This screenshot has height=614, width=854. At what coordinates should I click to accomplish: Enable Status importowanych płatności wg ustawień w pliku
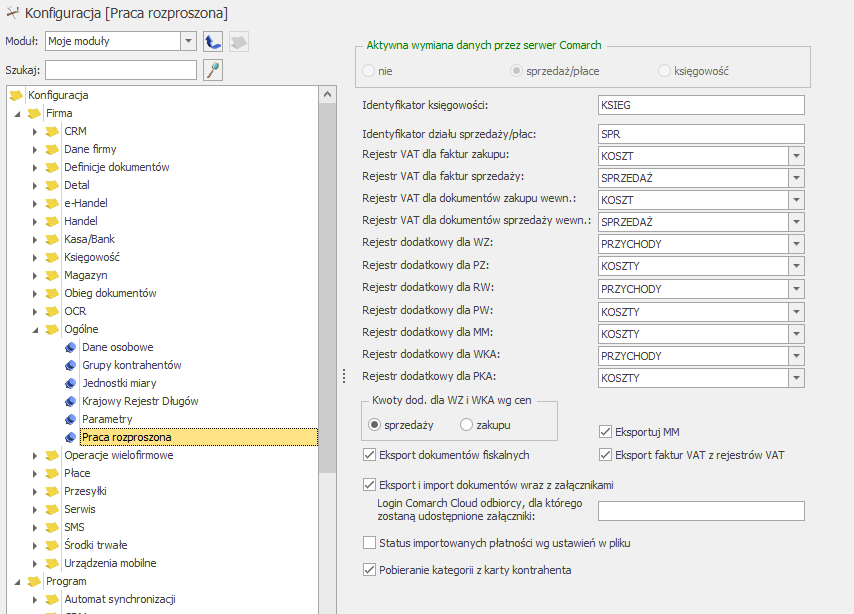point(370,543)
